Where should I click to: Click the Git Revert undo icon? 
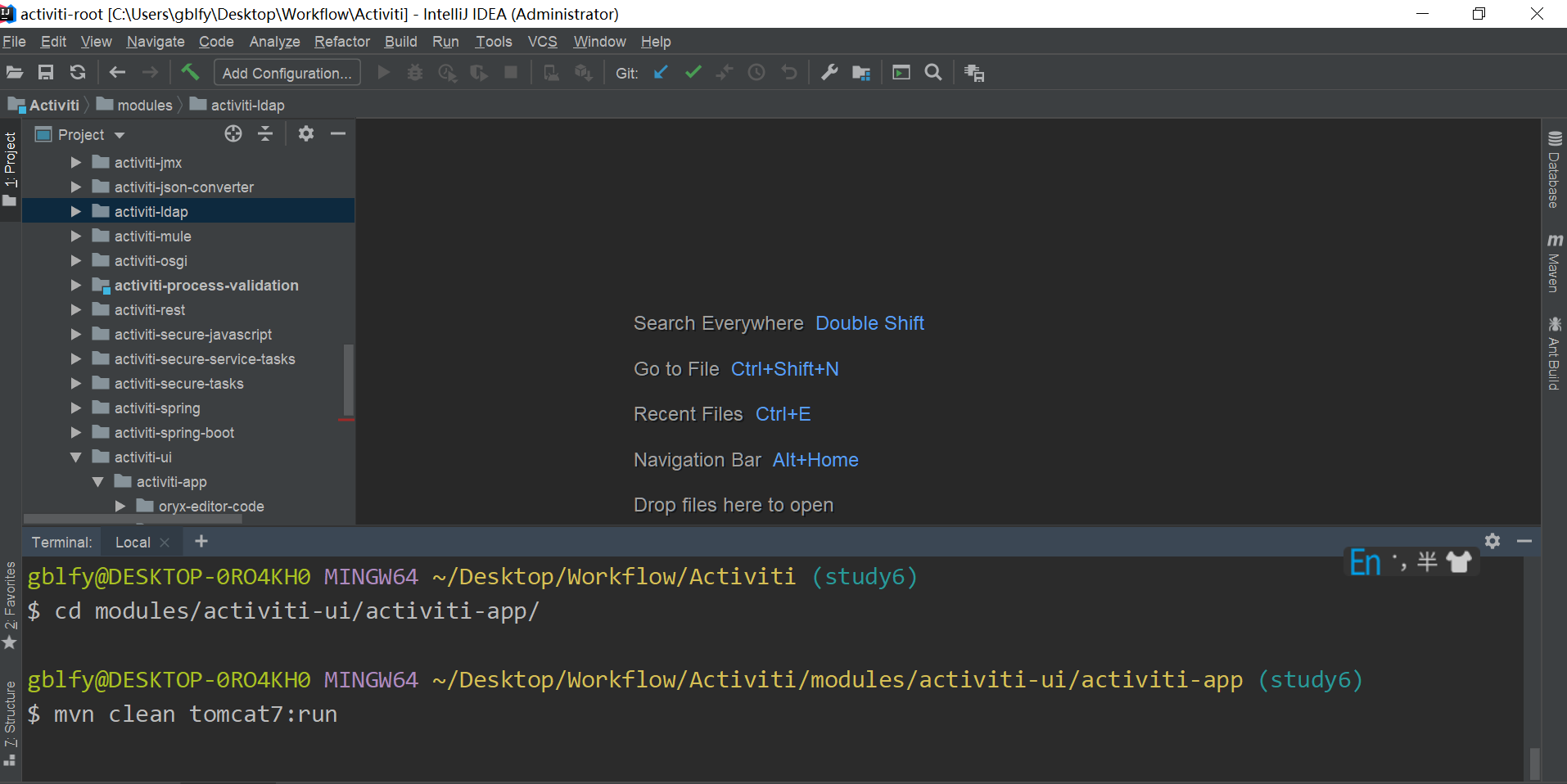click(x=789, y=73)
